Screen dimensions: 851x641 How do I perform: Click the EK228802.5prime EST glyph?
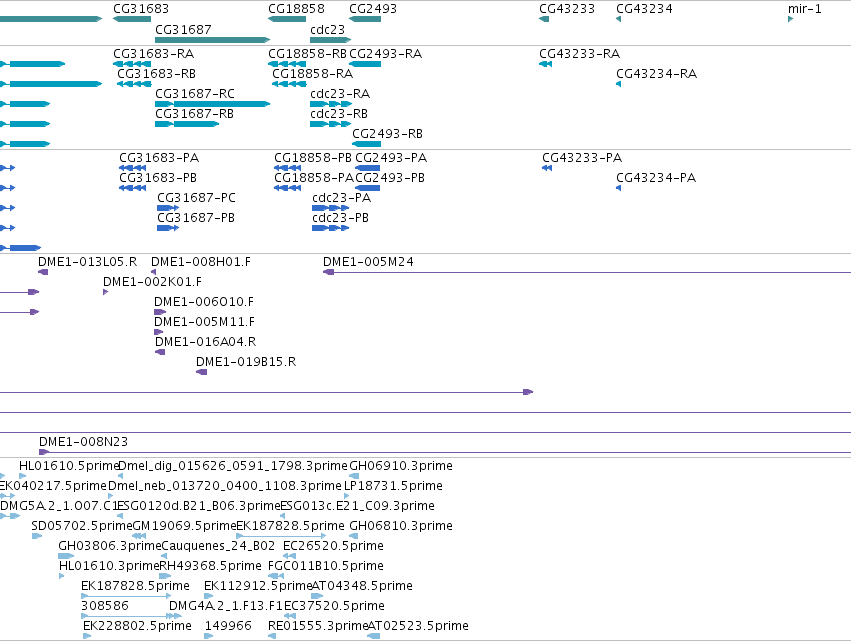(87, 637)
